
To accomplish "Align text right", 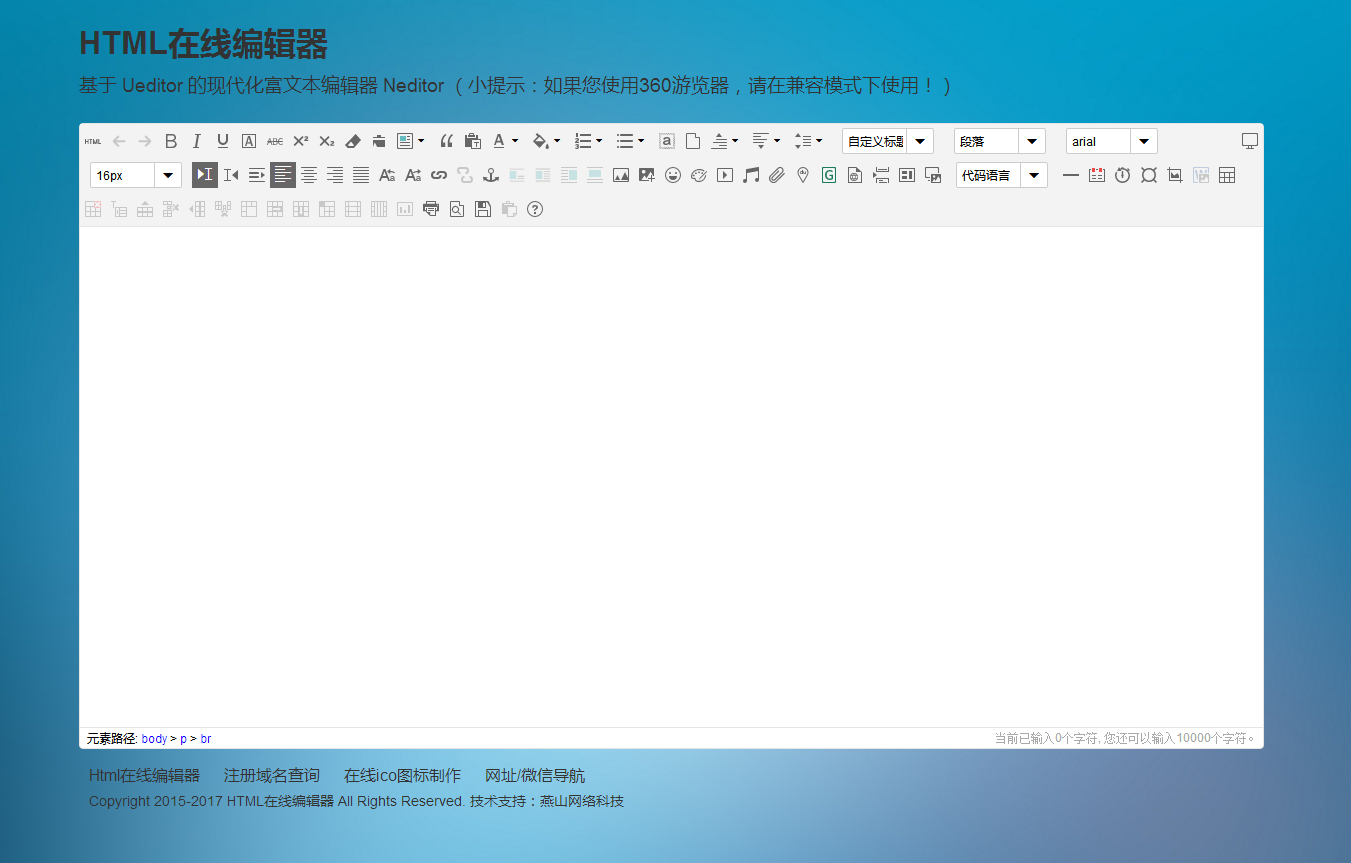I will point(335,175).
